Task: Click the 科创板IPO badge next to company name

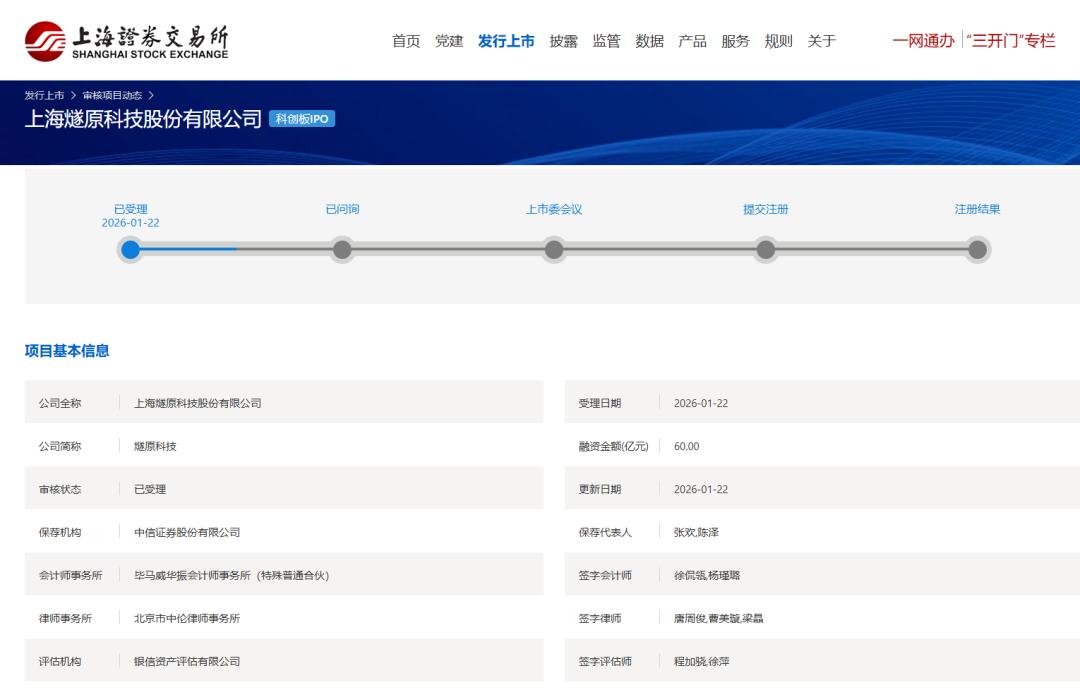Action: click(x=303, y=118)
